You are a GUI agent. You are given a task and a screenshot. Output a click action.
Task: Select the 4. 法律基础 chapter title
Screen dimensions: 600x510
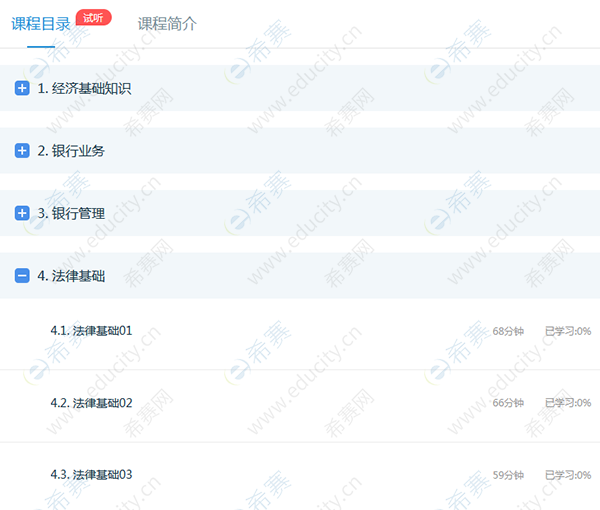71,276
